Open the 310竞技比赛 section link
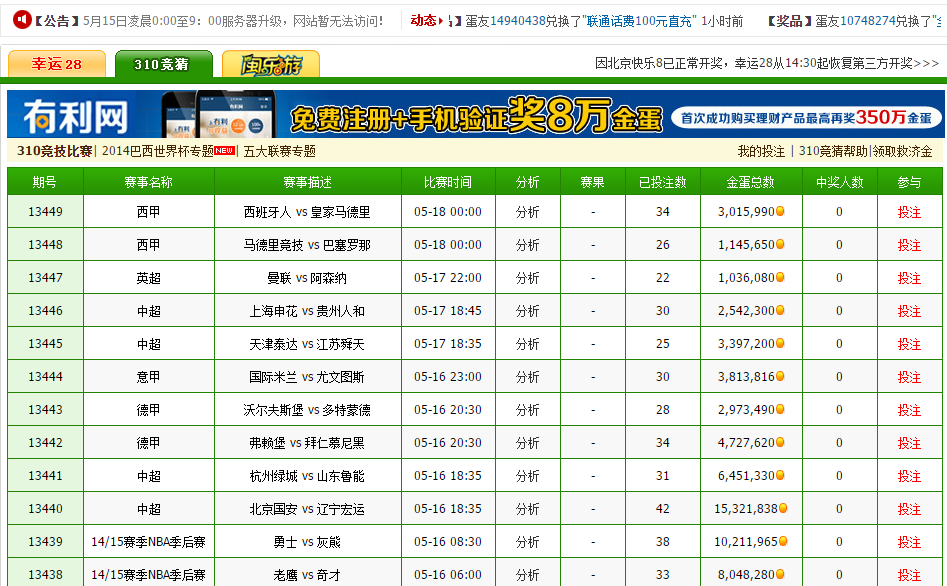947x586 pixels. 54,151
